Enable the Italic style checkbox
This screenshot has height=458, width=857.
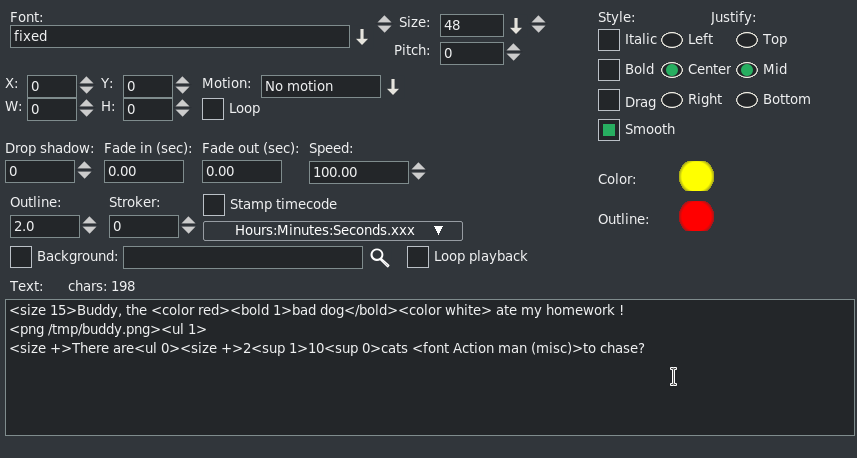click(x=608, y=40)
